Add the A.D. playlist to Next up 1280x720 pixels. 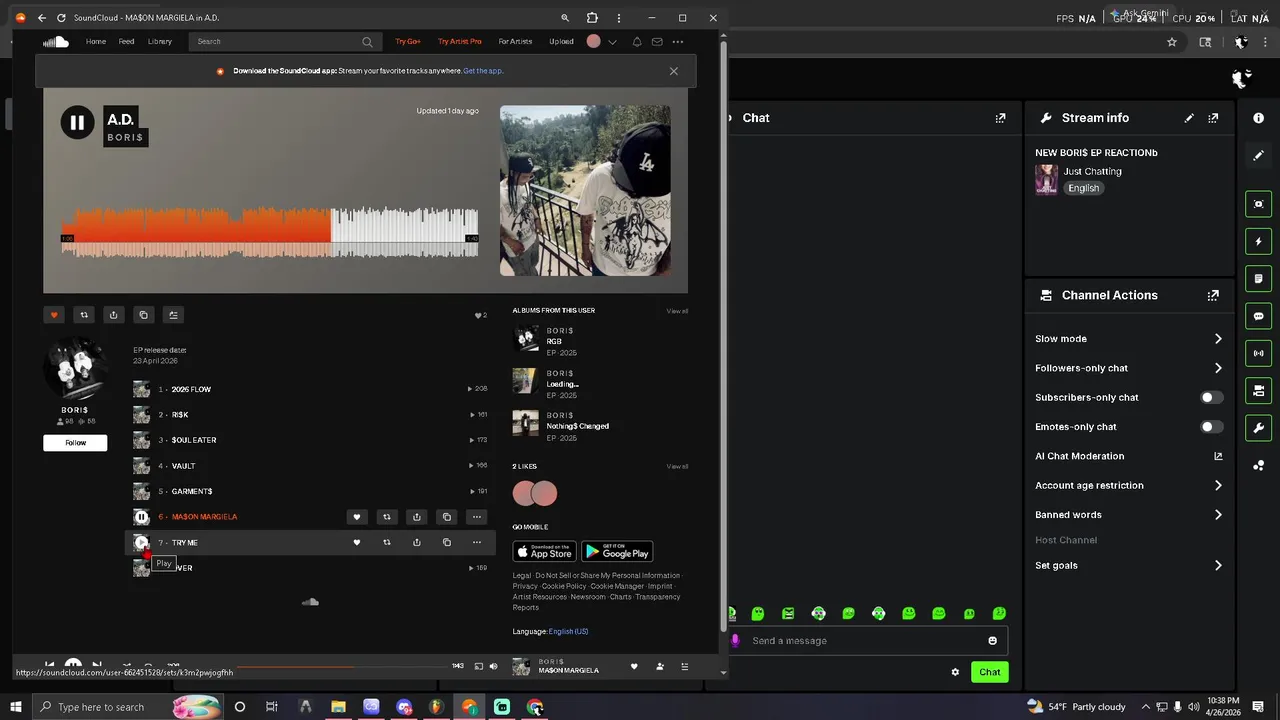(173, 315)
